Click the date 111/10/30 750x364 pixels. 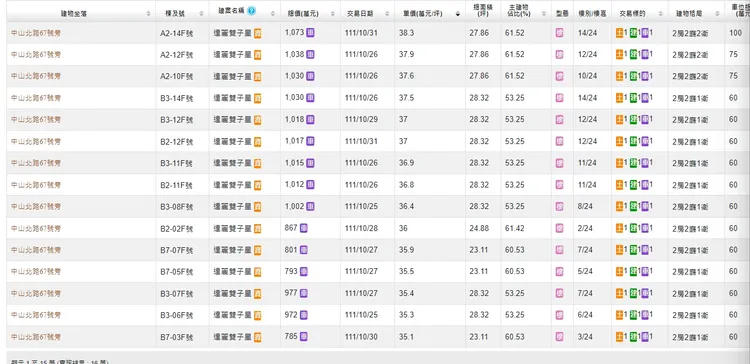[361, 337]
